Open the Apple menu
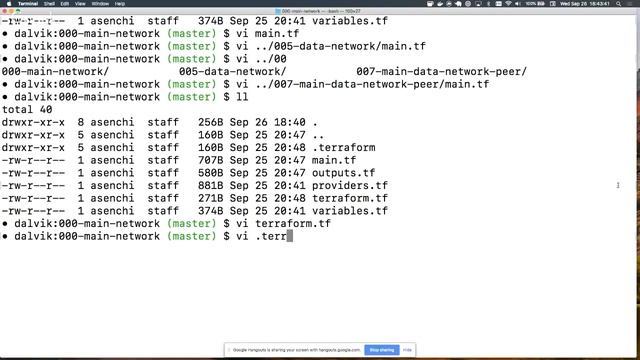Viewport: 640px width, 360px height. coord(9,4)
